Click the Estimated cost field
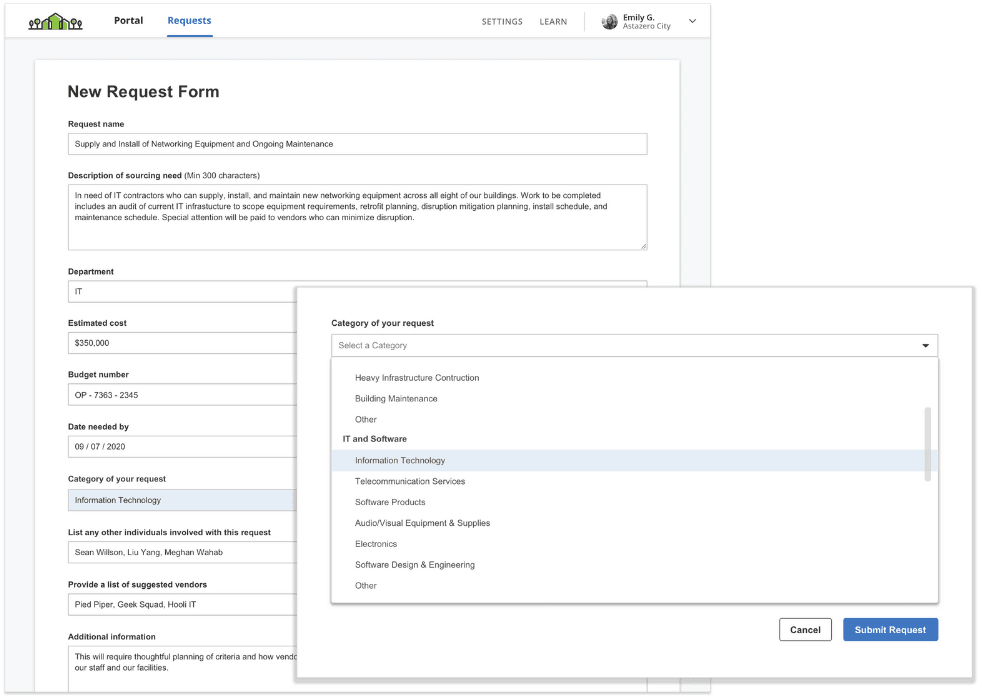982x700 pixels. point(182,343)
